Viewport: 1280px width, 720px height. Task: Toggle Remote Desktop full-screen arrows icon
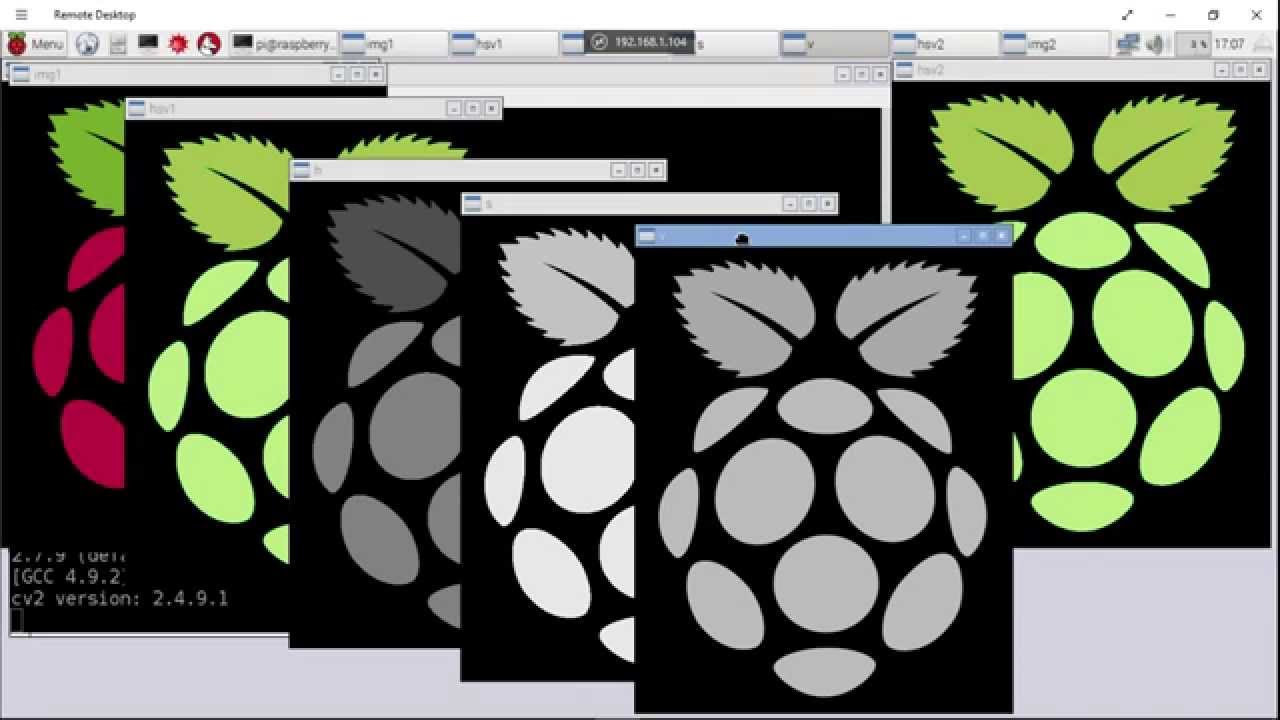(1128, 15)
